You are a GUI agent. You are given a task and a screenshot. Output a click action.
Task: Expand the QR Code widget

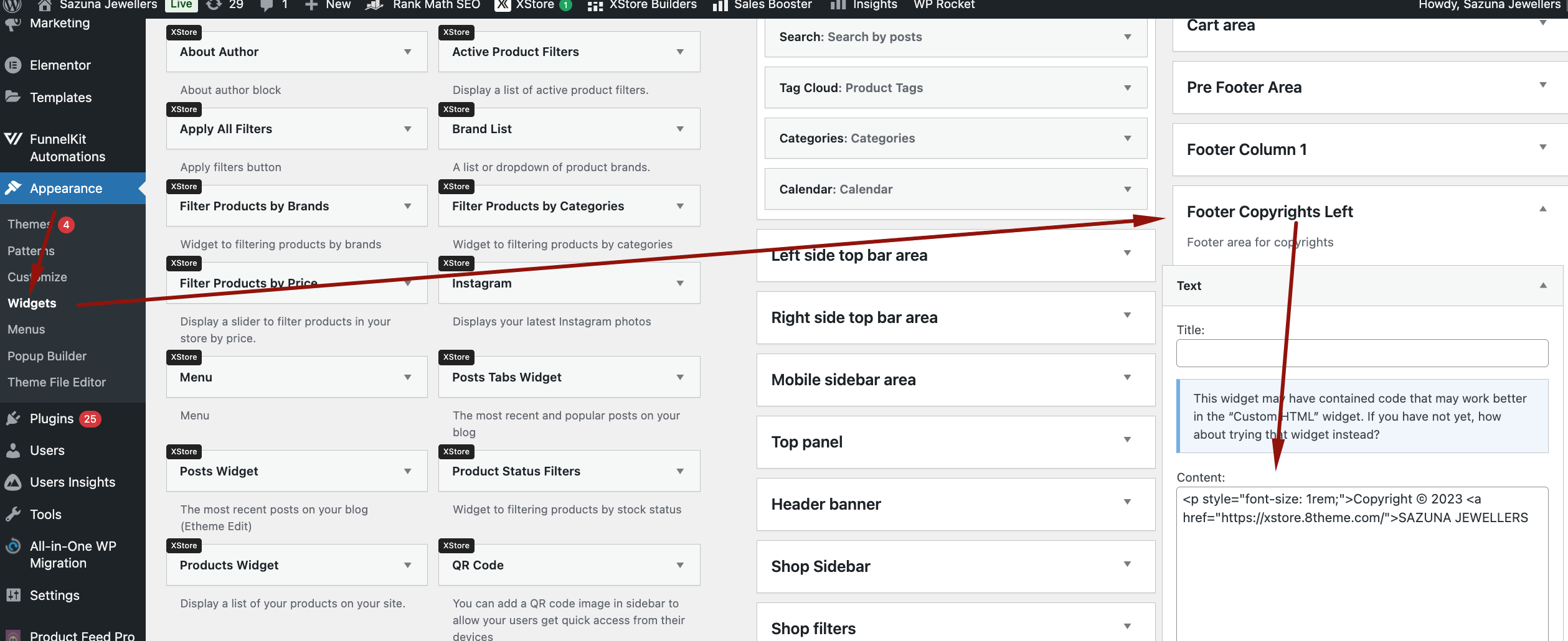pyautogui.click(x=680, y=565)
